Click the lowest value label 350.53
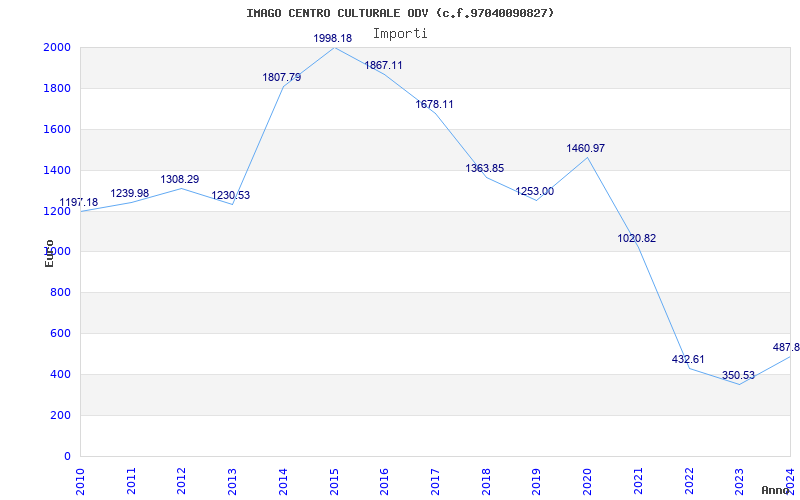 point(738,376)
